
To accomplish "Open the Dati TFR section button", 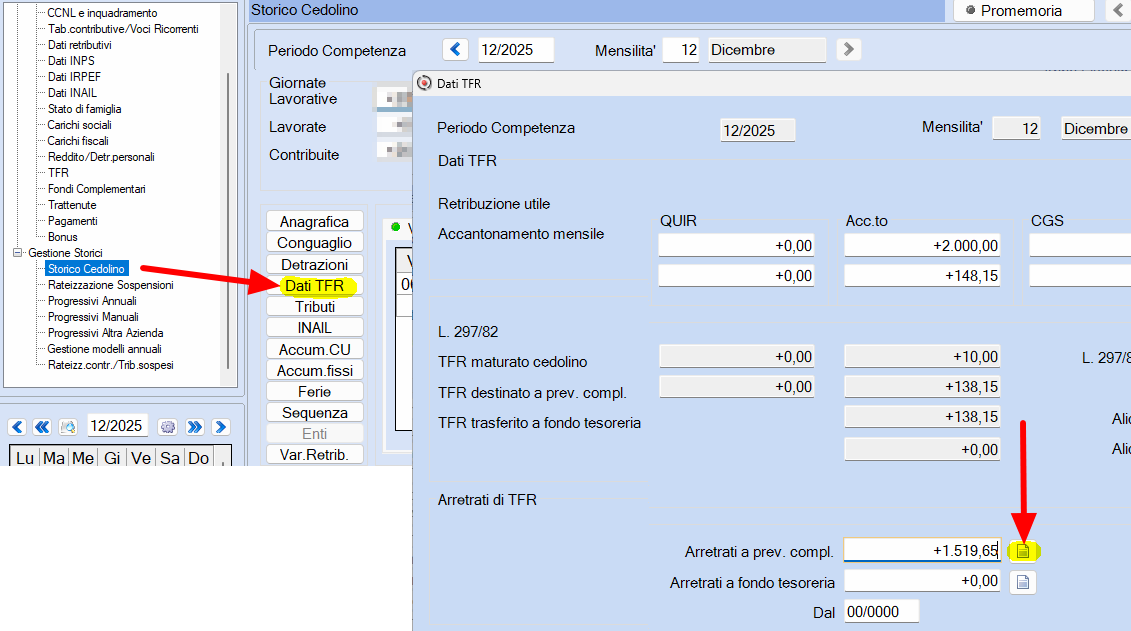I will coord(314,286).
